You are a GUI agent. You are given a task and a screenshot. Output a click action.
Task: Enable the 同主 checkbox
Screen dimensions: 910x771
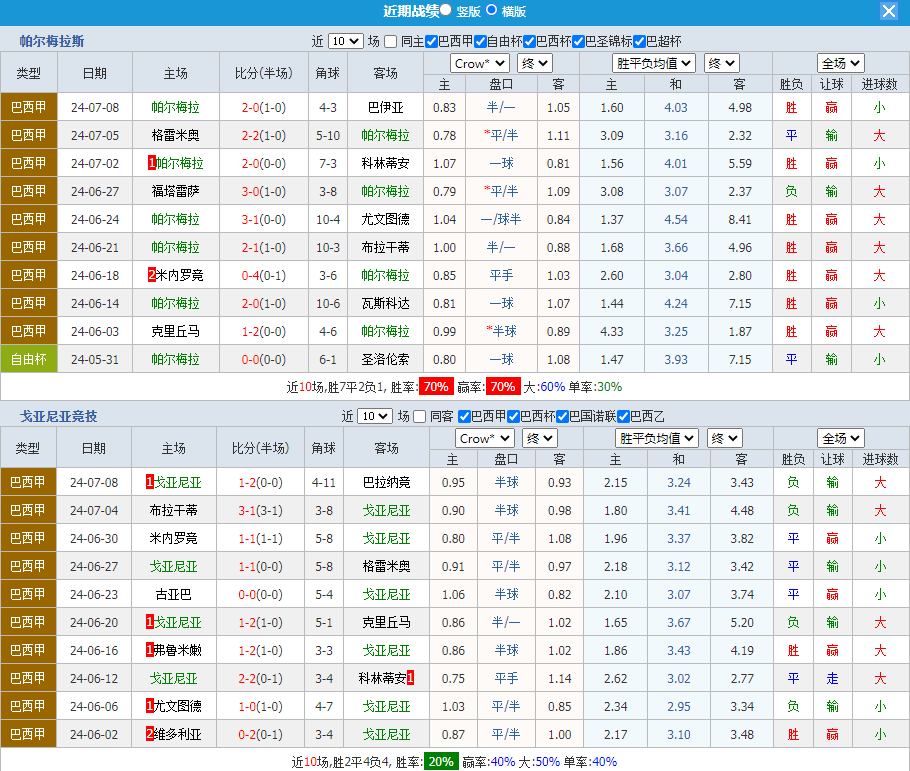pos(391,41)
